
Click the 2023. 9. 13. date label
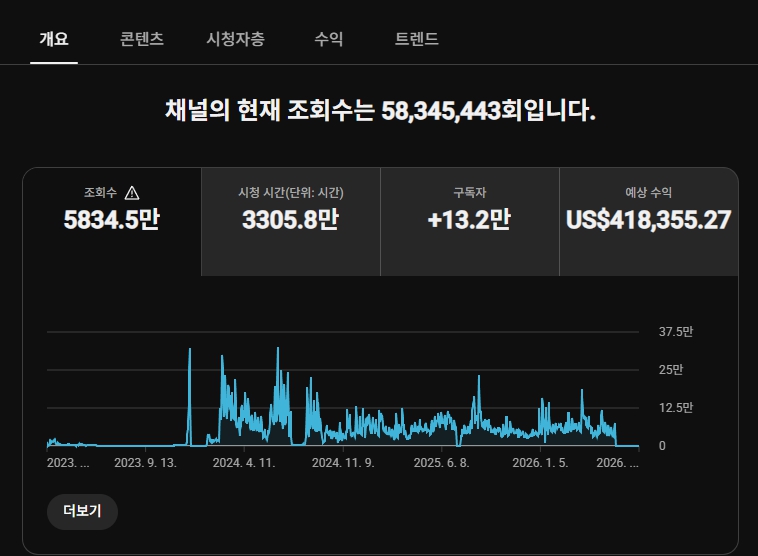pos(146,463)
